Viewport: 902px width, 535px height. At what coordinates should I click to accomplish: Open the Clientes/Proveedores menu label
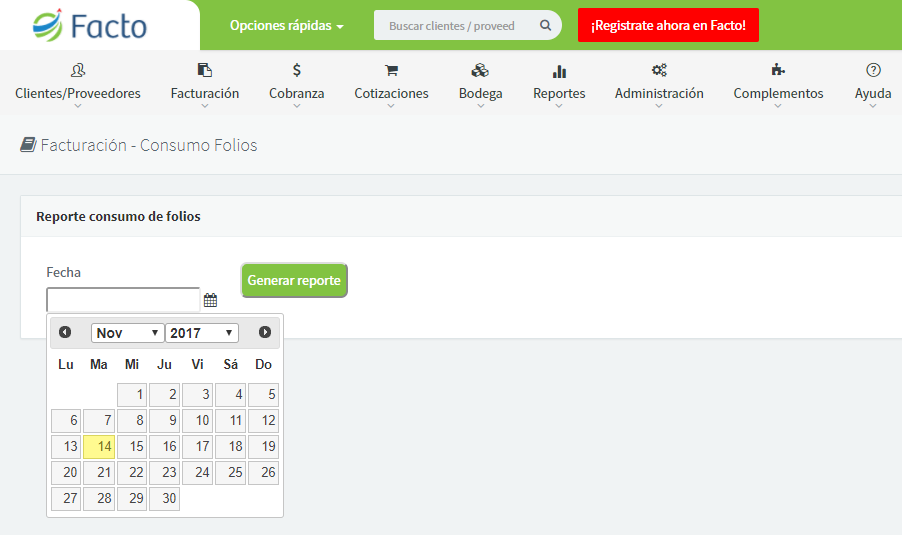(x=78, y=93)
